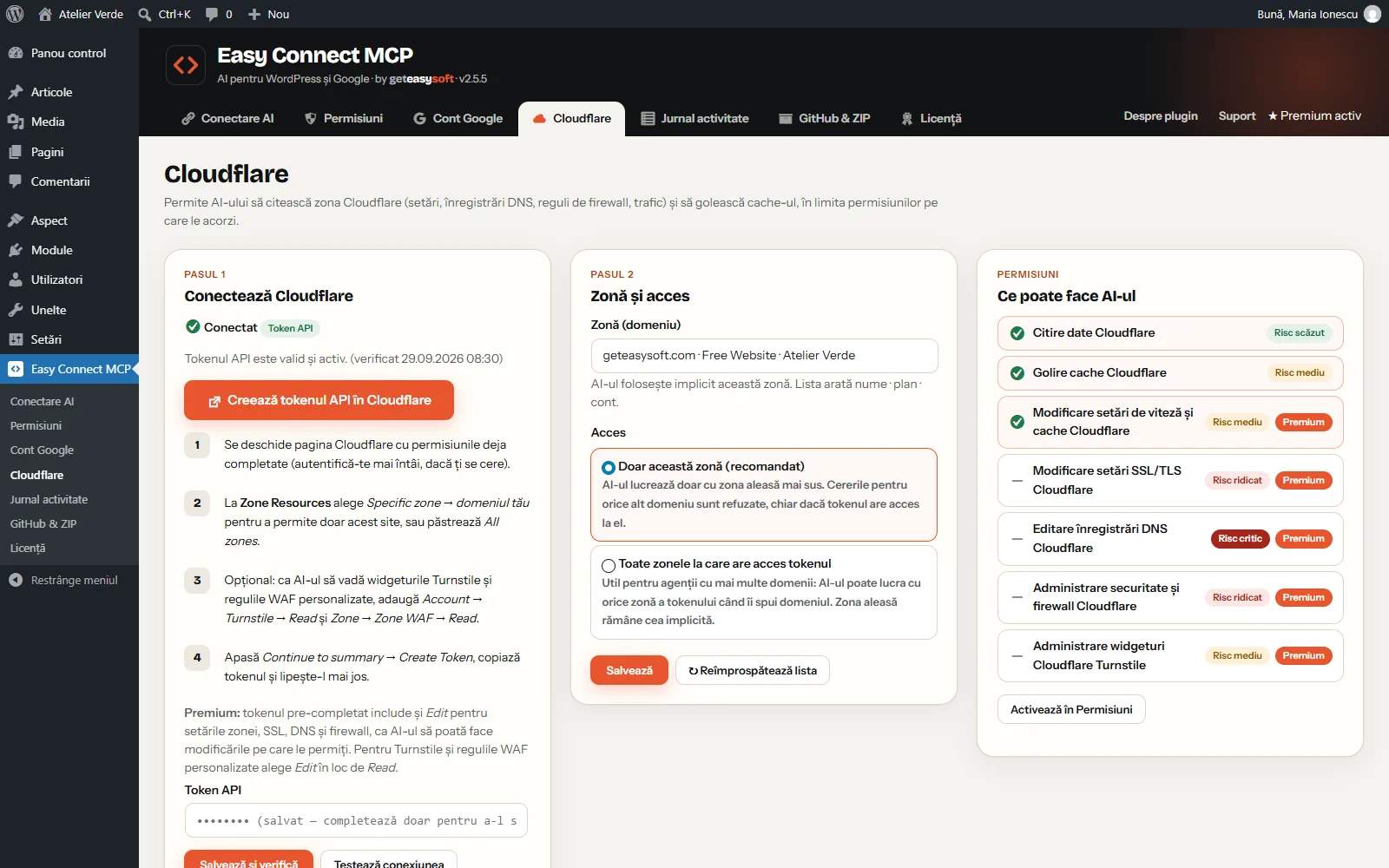Open Jurnal activitate in sidebar submenu
The height and width of the screenshot is (868, 1389).
[x=49, y=499]
